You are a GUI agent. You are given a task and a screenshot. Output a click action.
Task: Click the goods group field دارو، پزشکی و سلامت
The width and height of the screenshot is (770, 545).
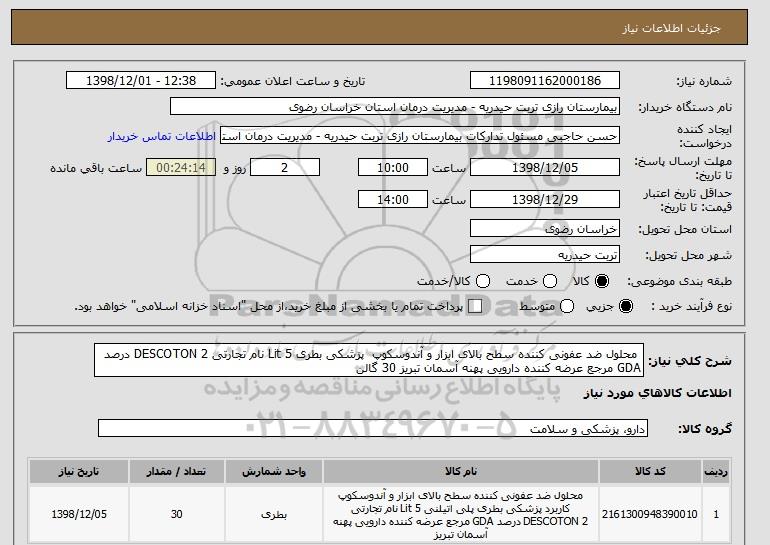click(373, 429)
